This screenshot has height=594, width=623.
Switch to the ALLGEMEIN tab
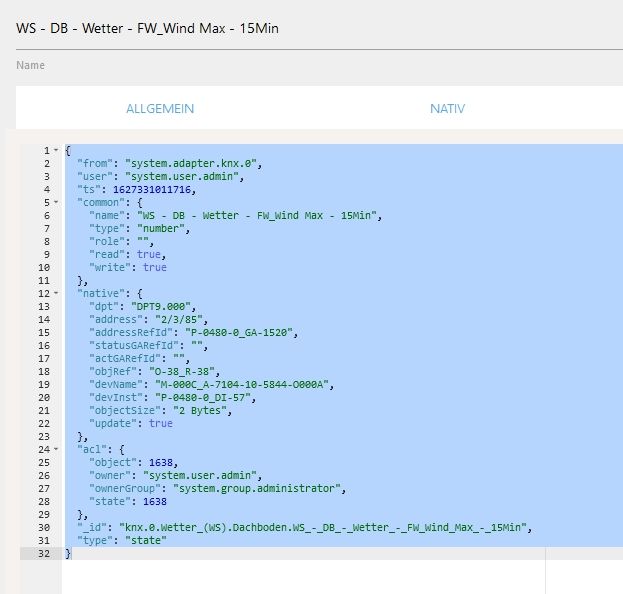(x=160, y=108)
